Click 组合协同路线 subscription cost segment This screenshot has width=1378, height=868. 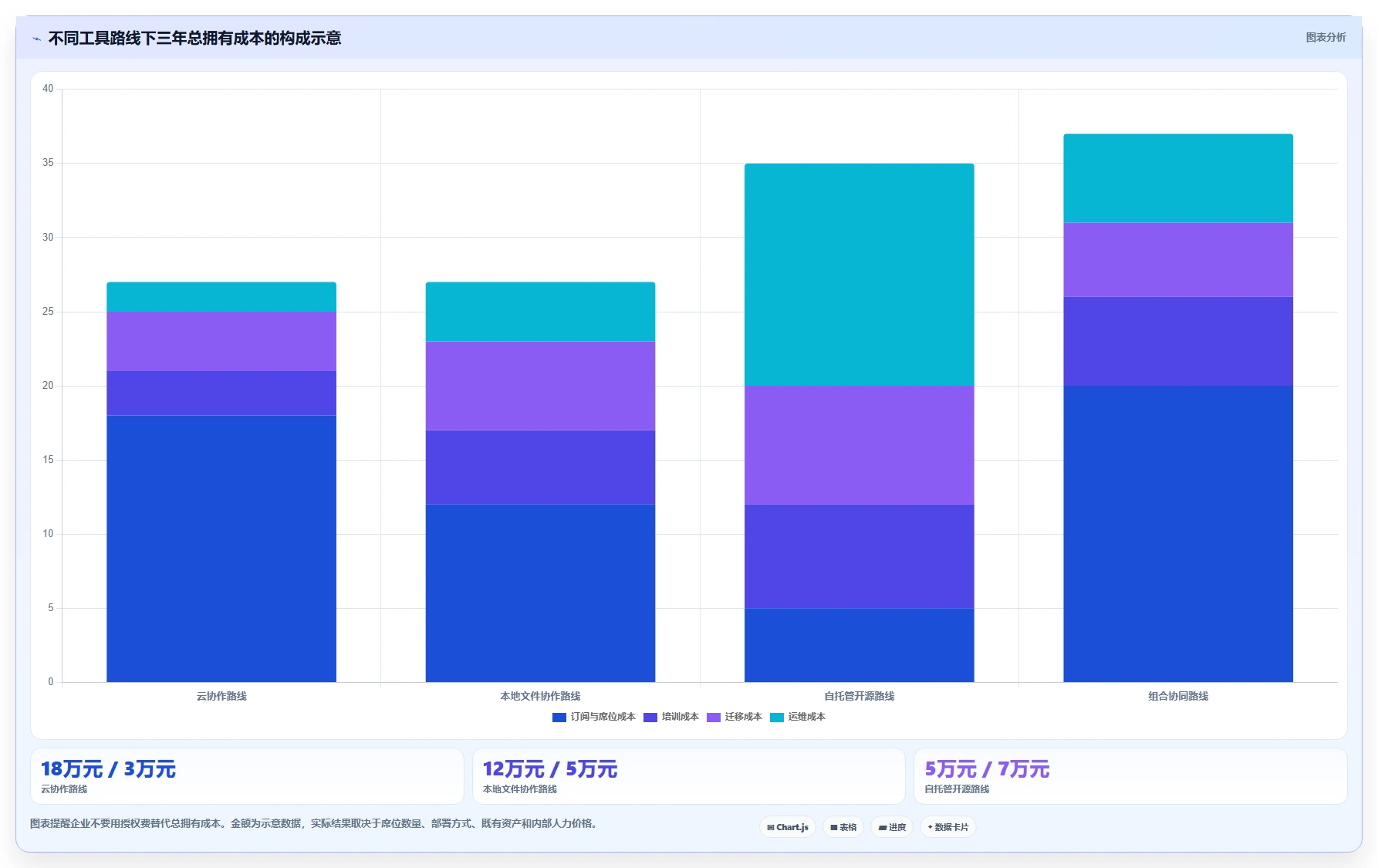click(x=1178, y=534)
